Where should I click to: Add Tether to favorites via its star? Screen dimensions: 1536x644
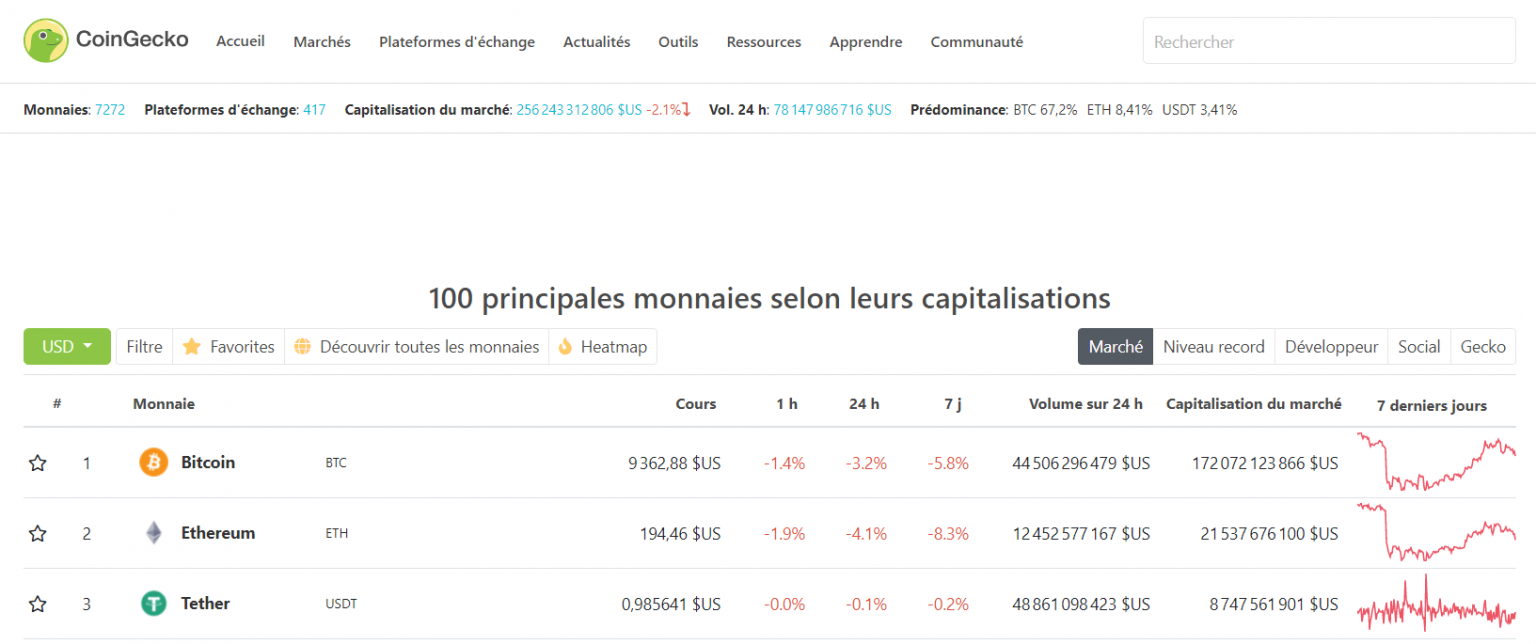pyautogui.click(x=37, y=603)
